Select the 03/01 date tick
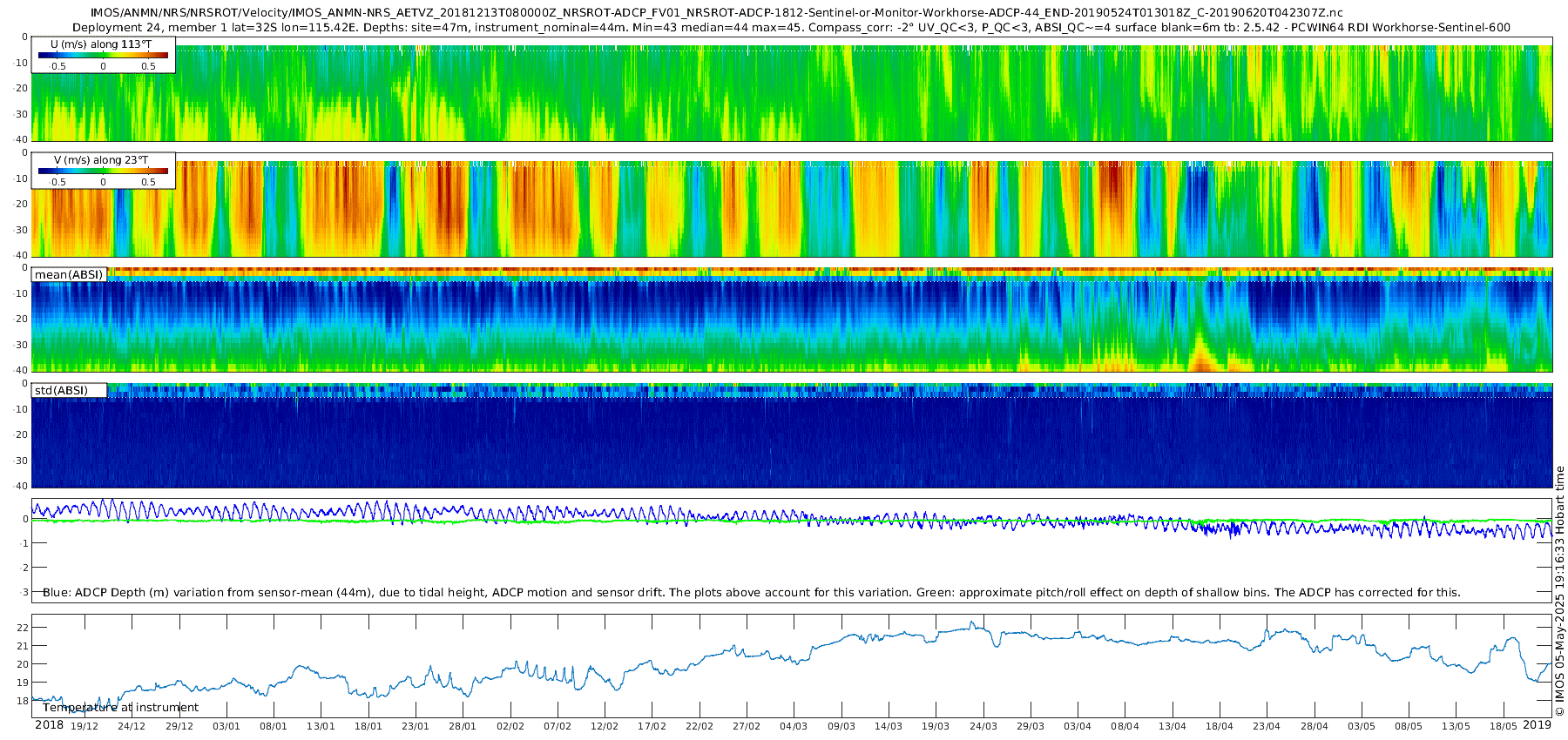1568x740 pixels. [226, 727]
